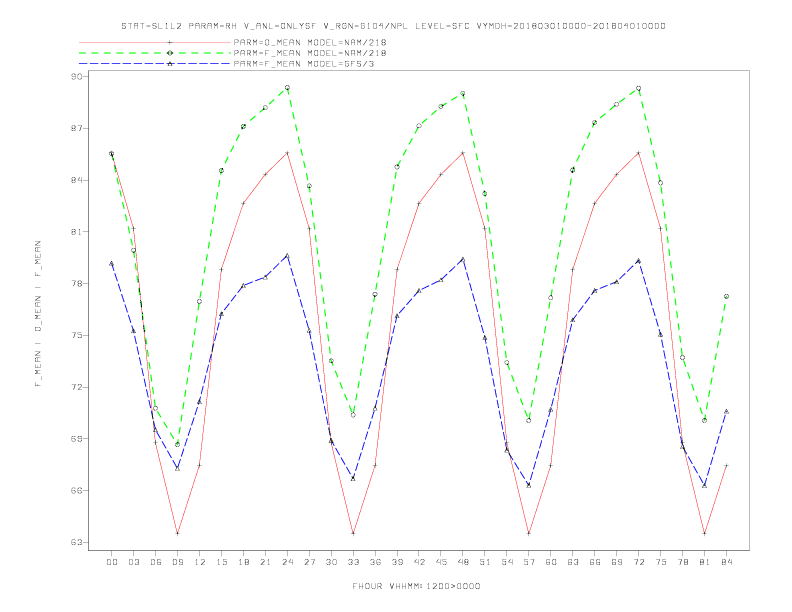Click the chart title starting STAT=SL1L2
The image size is (792, 612).
pos(393,26)
